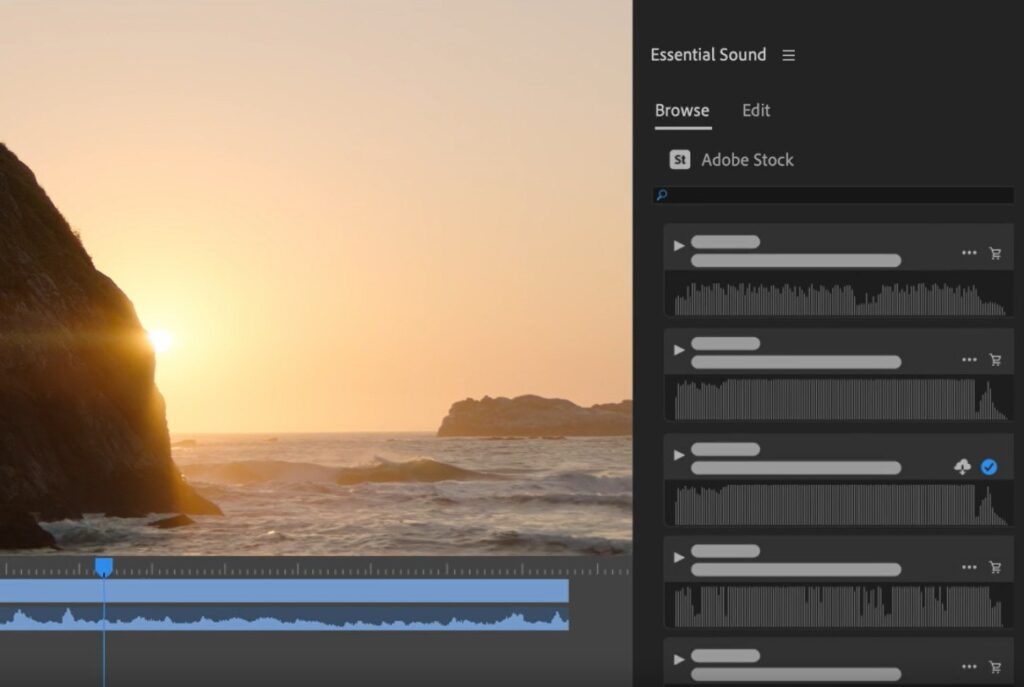Click the blue playhead marker on the timeline
The width and height of the screenshot is (1024, 687).
tap(106, 566)
